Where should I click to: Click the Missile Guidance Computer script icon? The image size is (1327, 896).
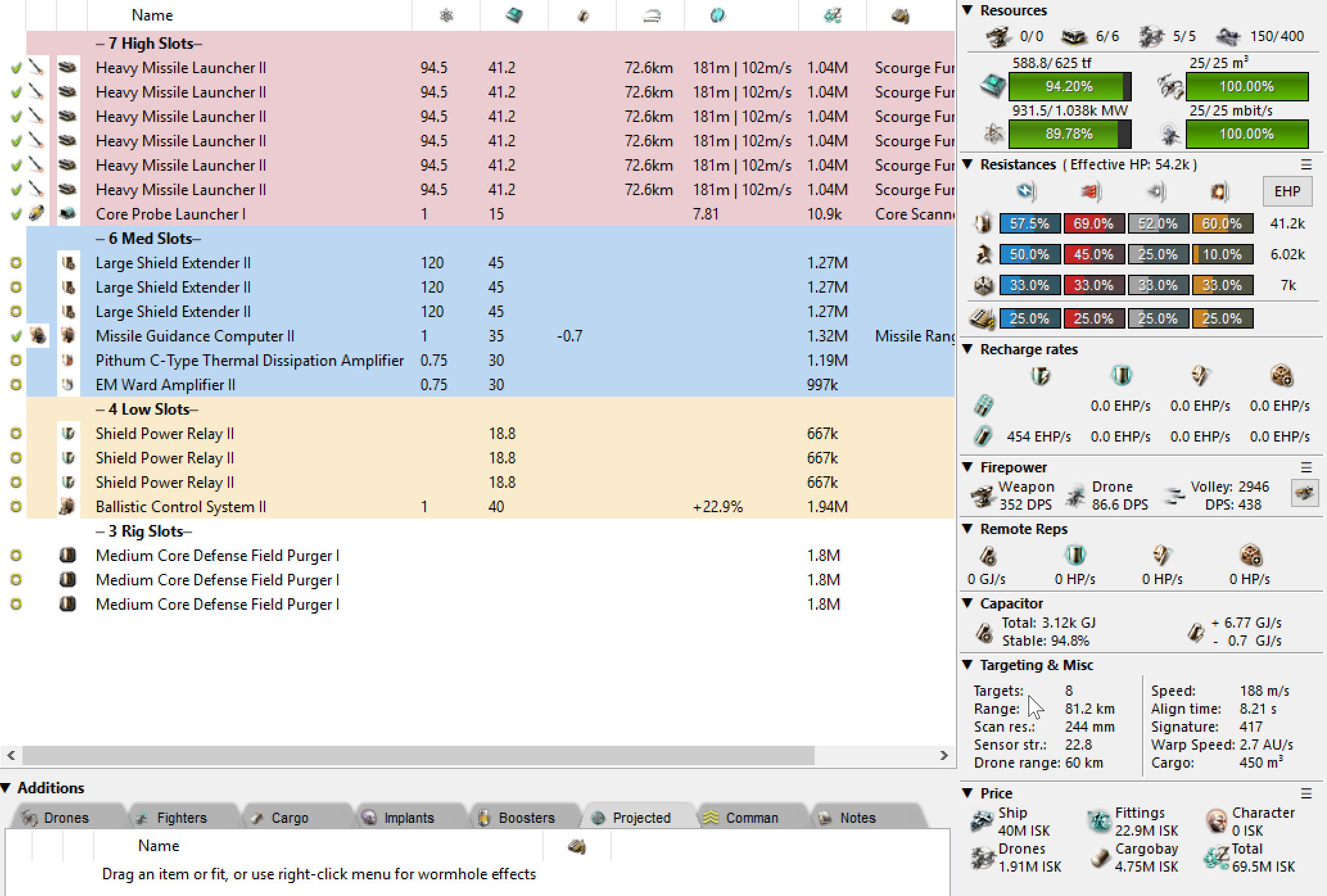pos(38,336)
